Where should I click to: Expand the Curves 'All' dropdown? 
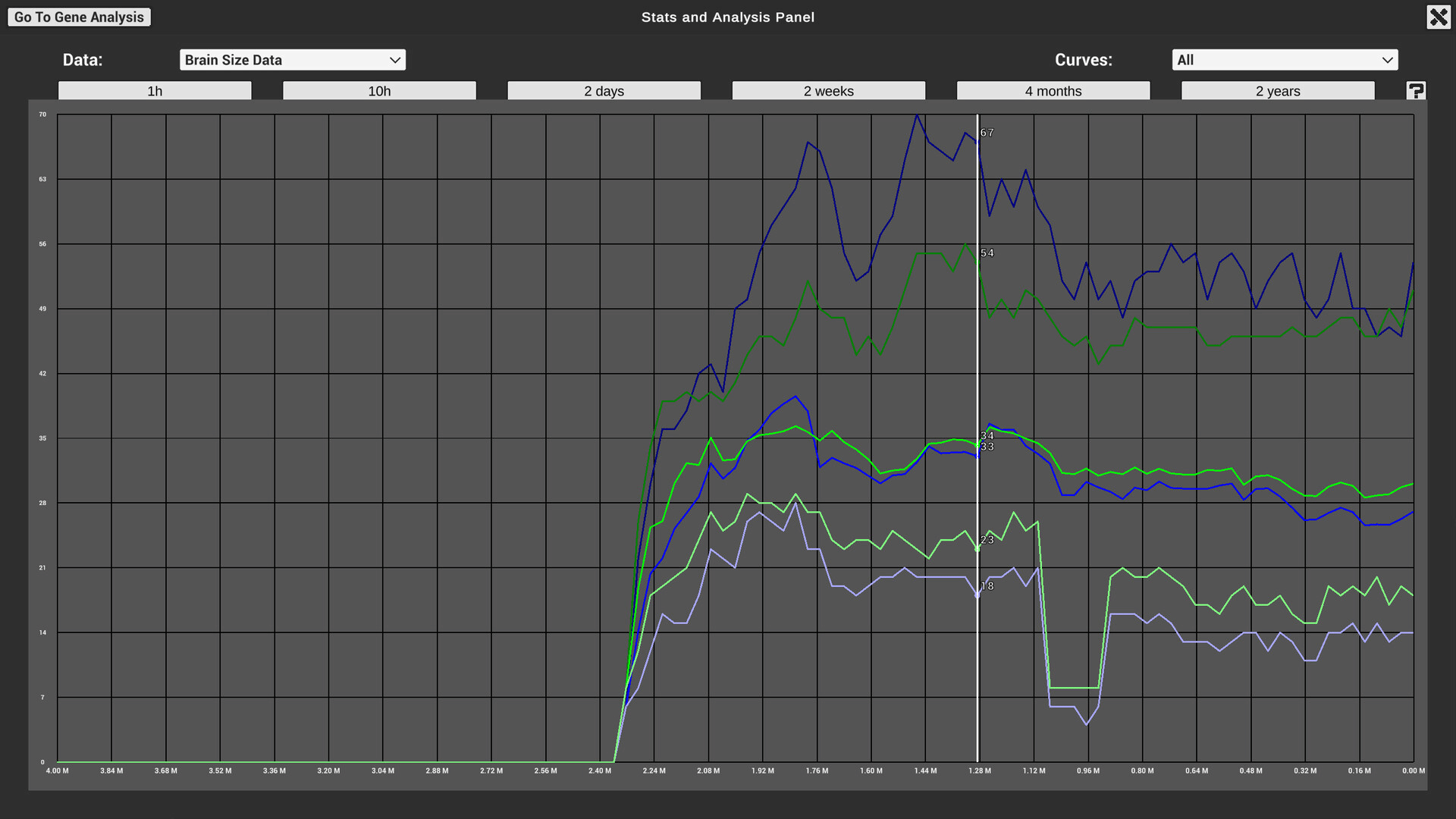coord(1284,60)
